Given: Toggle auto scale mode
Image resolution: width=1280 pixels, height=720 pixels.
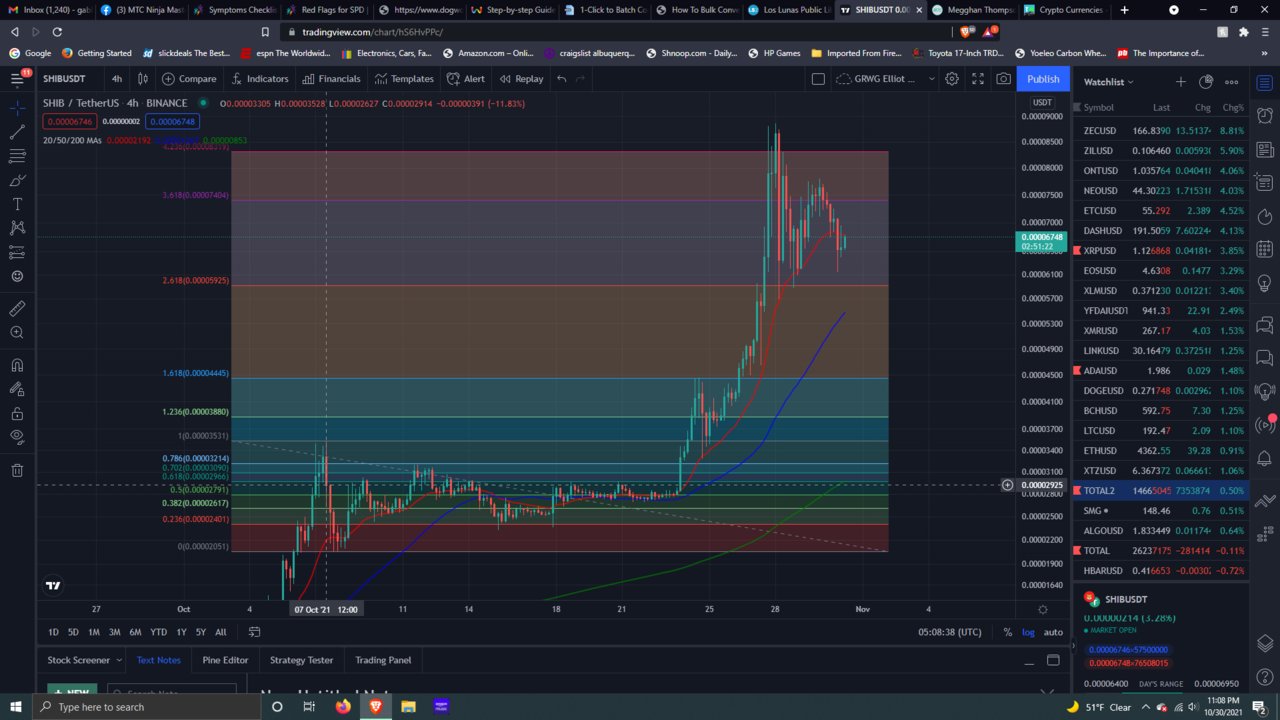Looking at the screenshot, I should coord(1053,632).
